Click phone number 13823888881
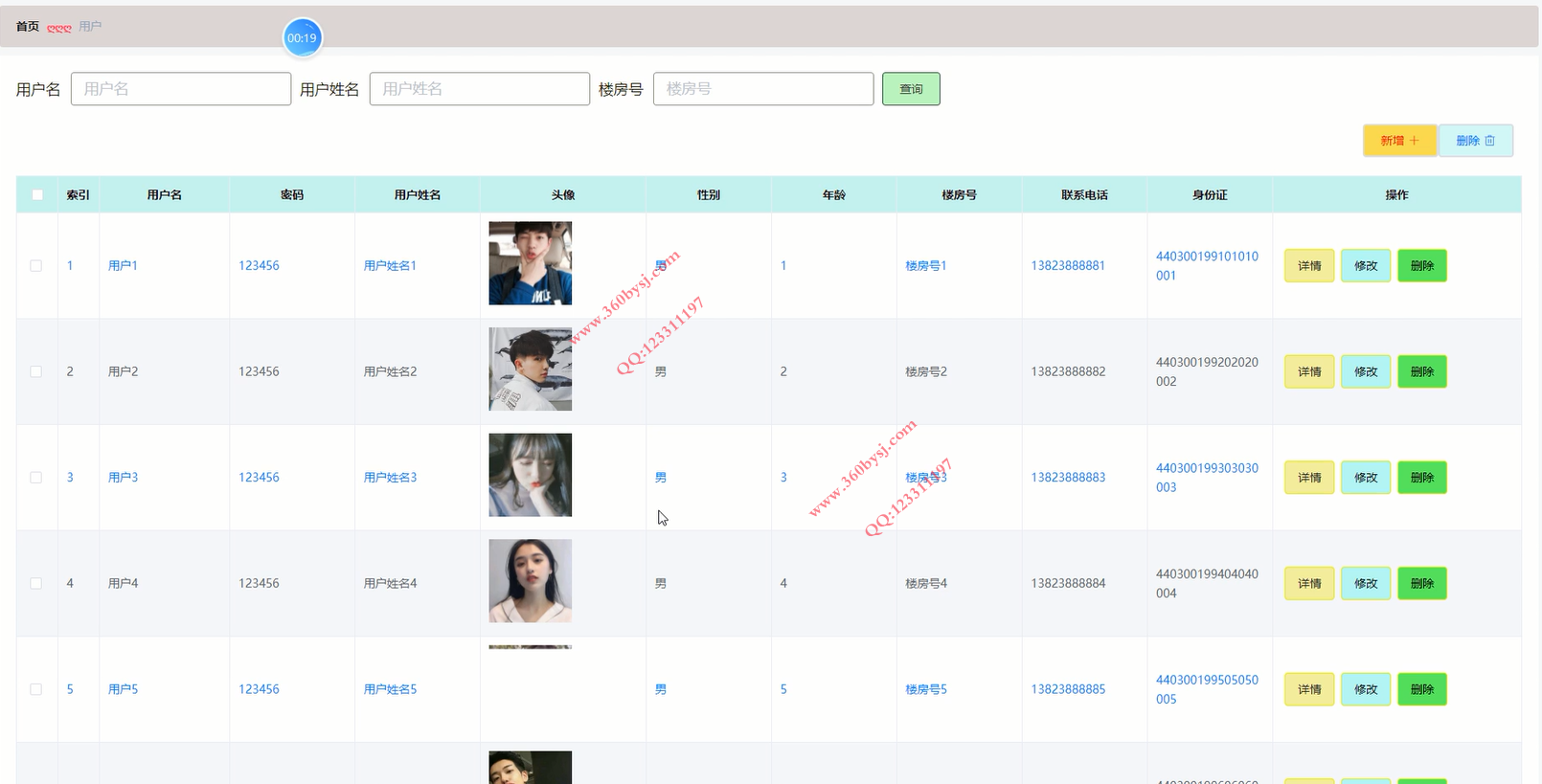This screenshot has height=784, width=1542. [x=1068, y=266]
